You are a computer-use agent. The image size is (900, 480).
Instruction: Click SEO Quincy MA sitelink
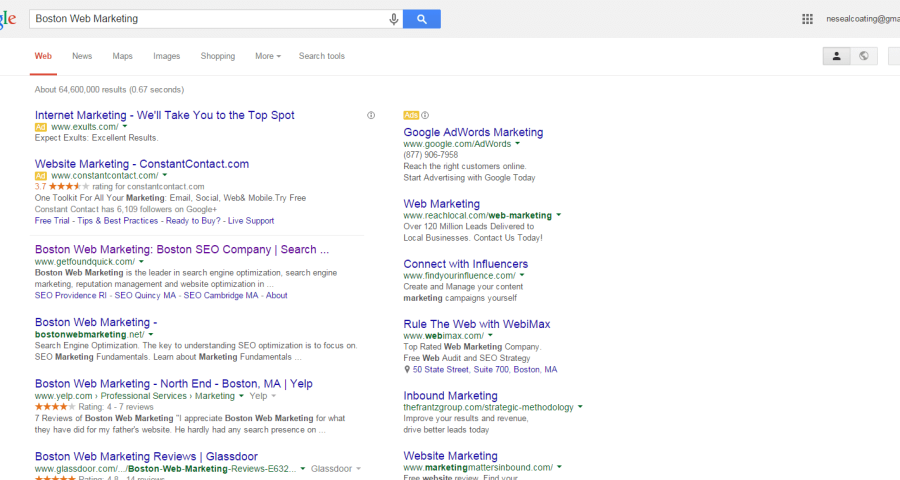(145, 296)
